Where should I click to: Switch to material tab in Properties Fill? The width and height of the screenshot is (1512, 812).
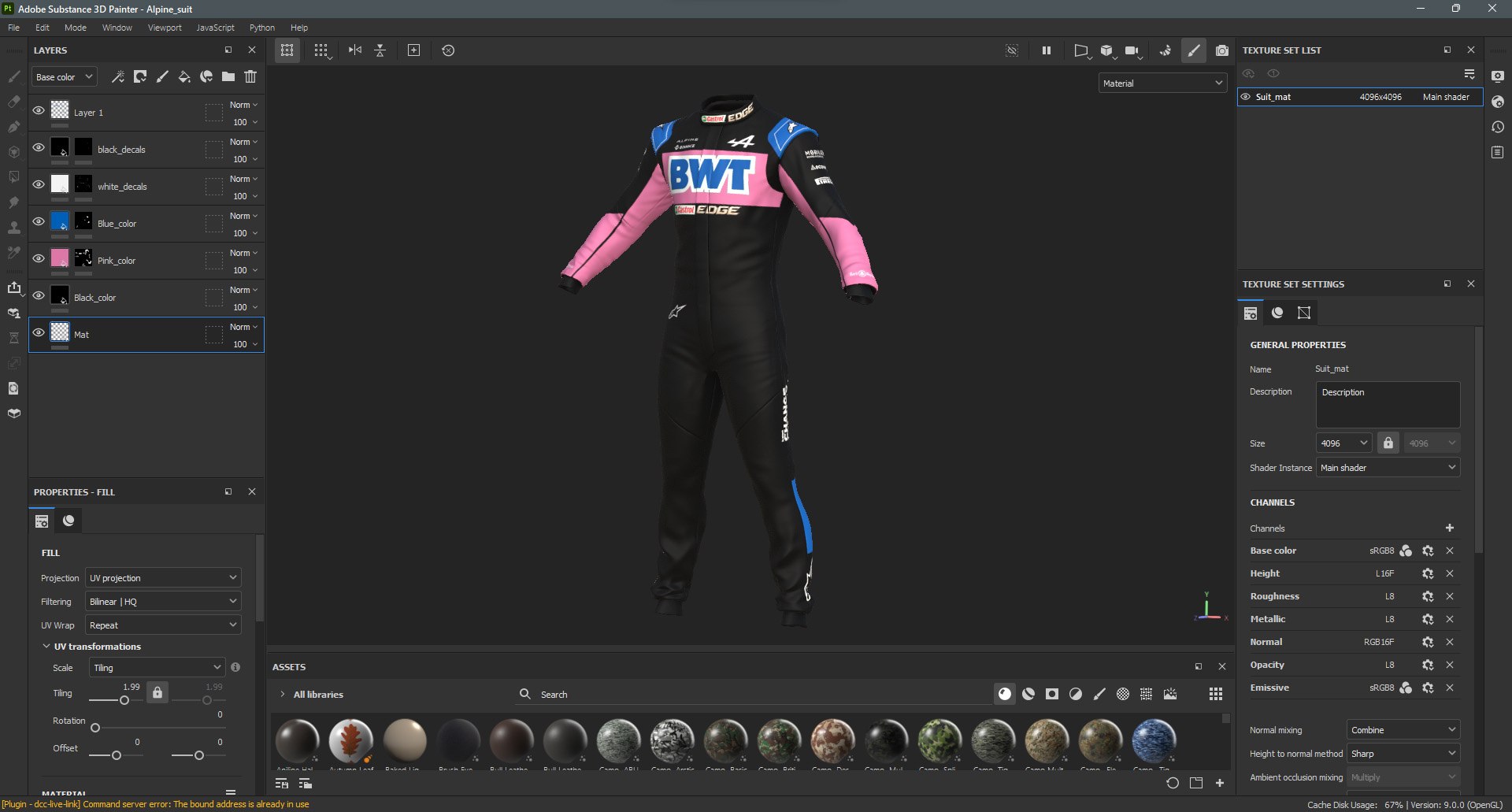pyautogui.click(x=69, y=521)
